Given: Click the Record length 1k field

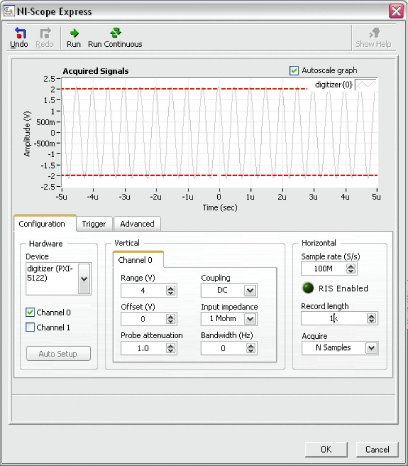Looking at the screenshot, I should (334, 318).
